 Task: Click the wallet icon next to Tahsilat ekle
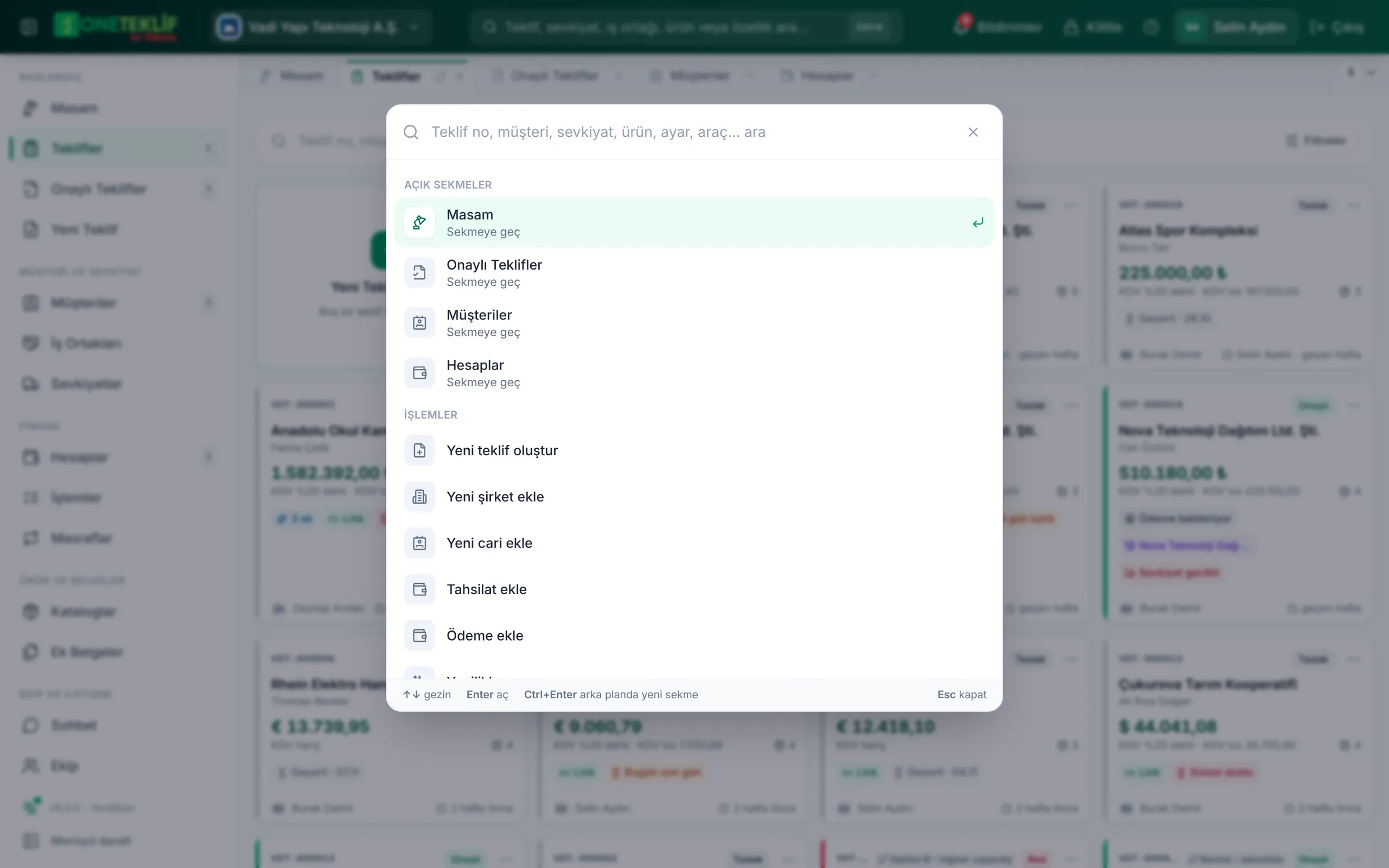[x=419, y=590]
